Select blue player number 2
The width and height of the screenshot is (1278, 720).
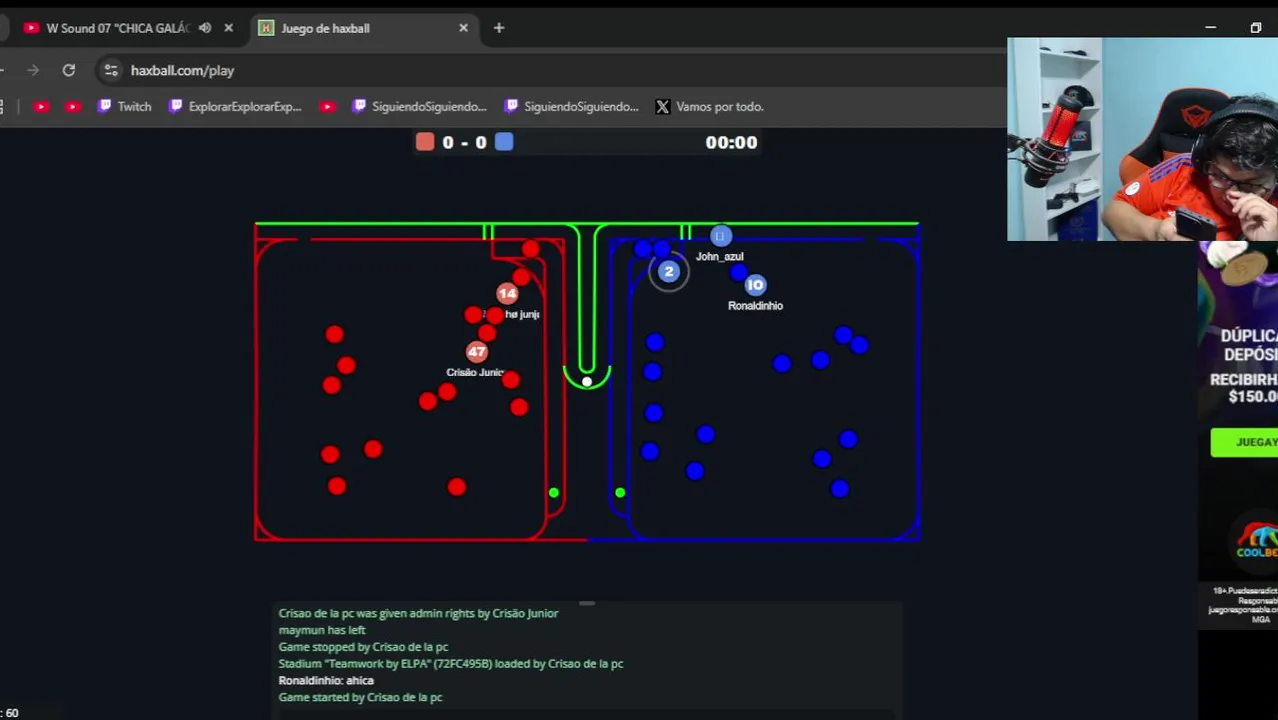[669, 271]
